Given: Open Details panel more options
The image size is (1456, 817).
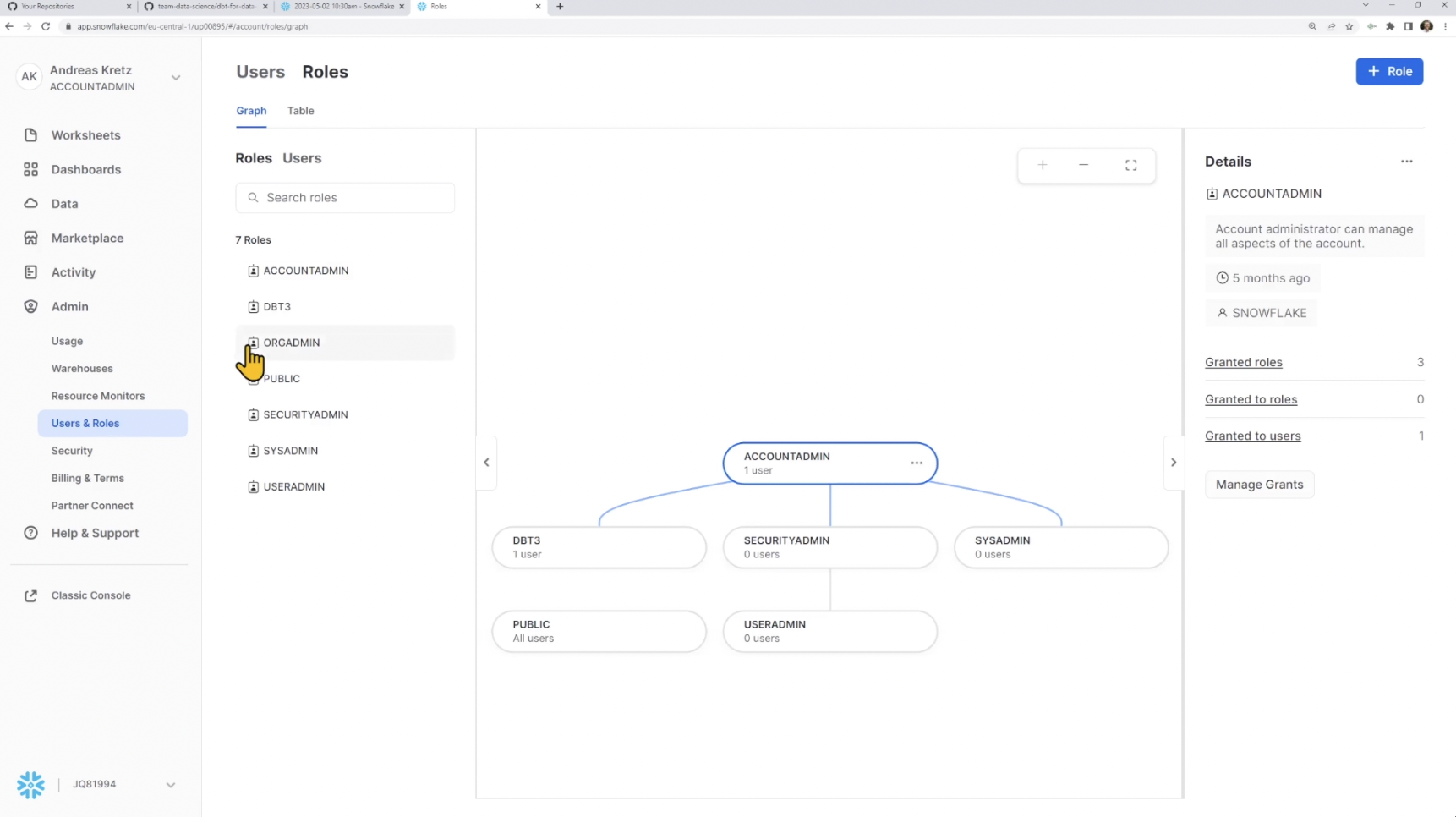Looking at the screenshot, I should 1406,162.
